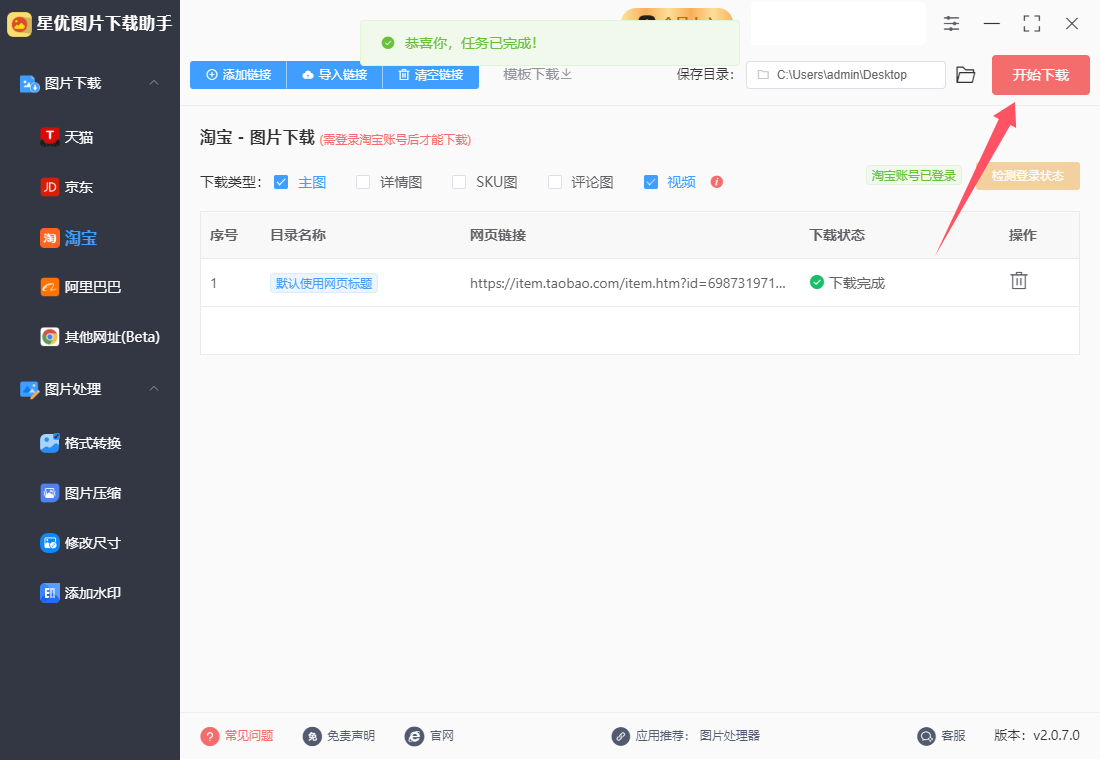Click the green check icon beside 下载完成

point(817,282)
